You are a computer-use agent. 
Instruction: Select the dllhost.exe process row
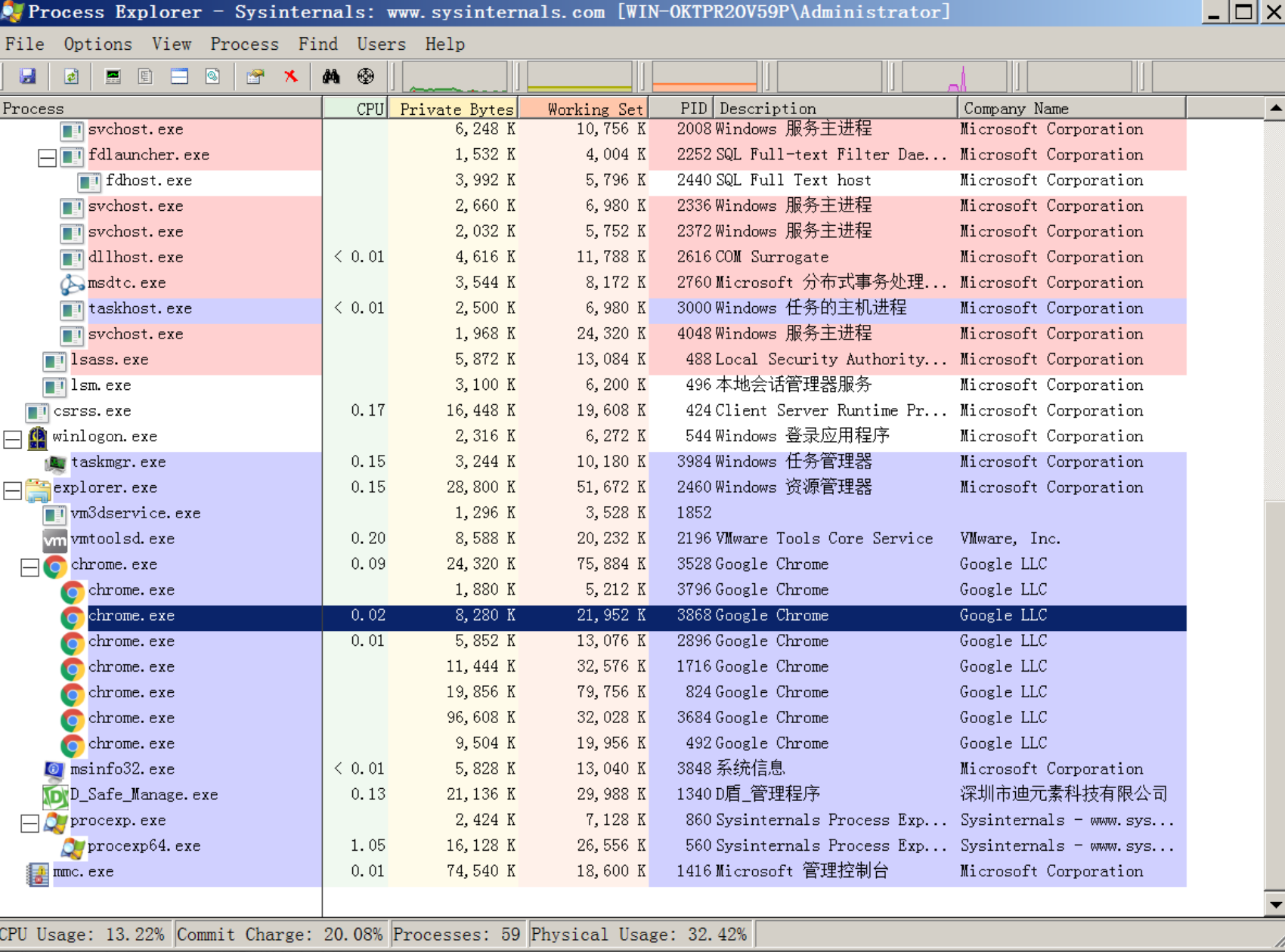coord(593,258)
